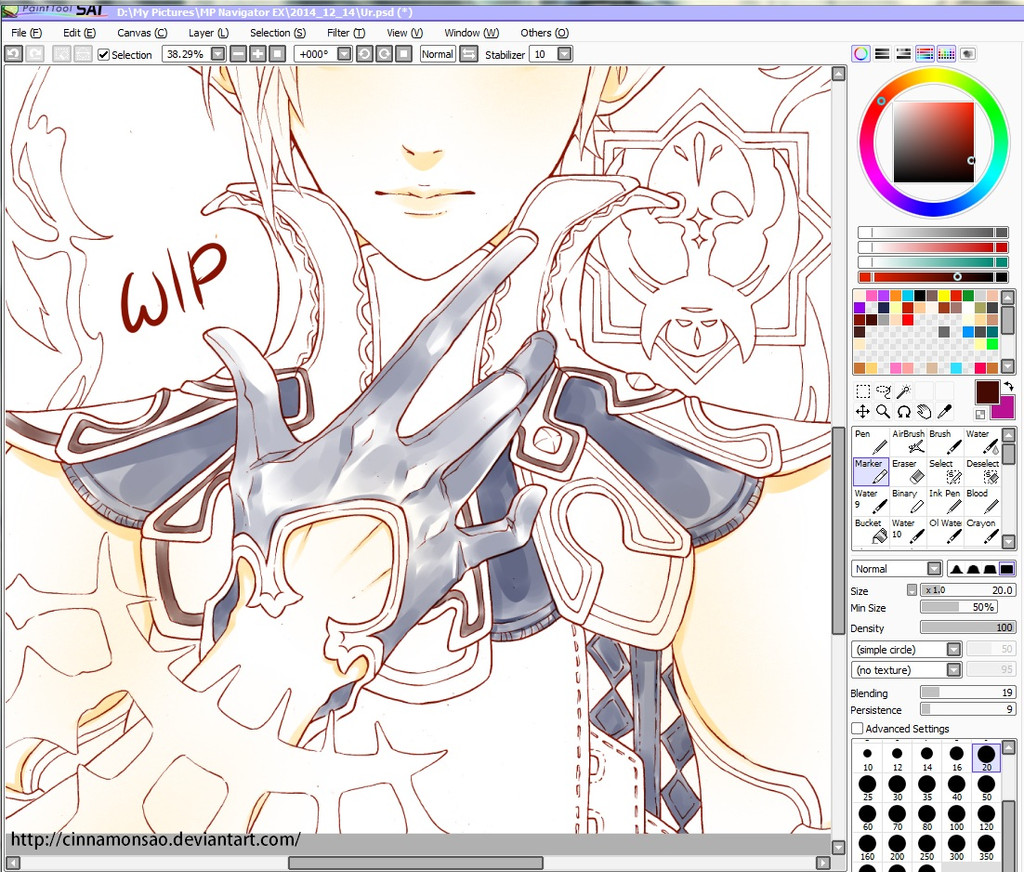Viewport: 1024px width, 872px height.
Task: Flip the canvas view horizontally
Action: (468, 54)
